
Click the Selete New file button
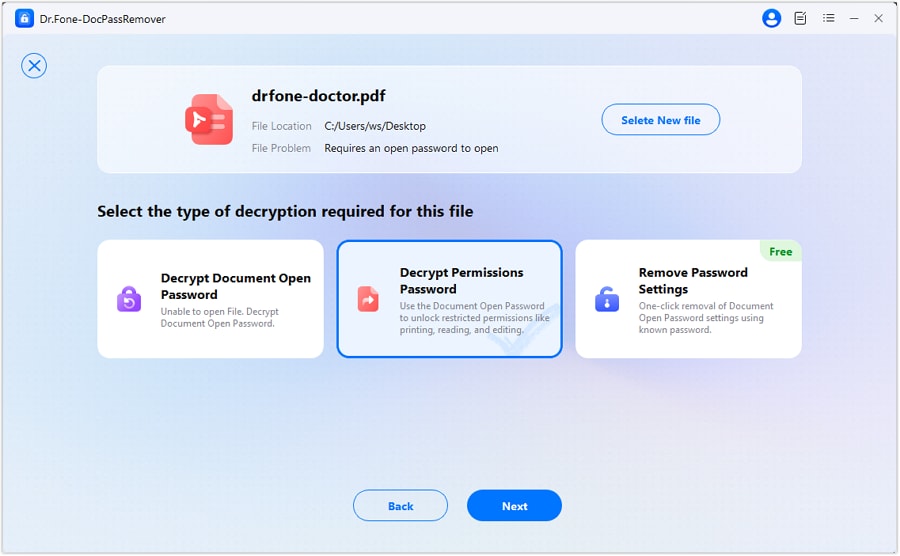click(660, 120)
